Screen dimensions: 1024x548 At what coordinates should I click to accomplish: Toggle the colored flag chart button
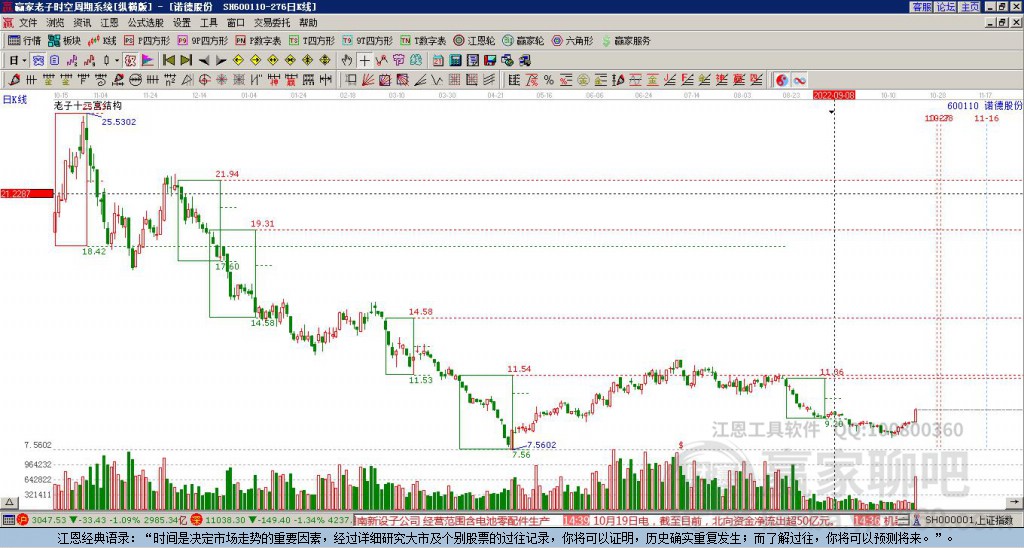pos(148,60)
